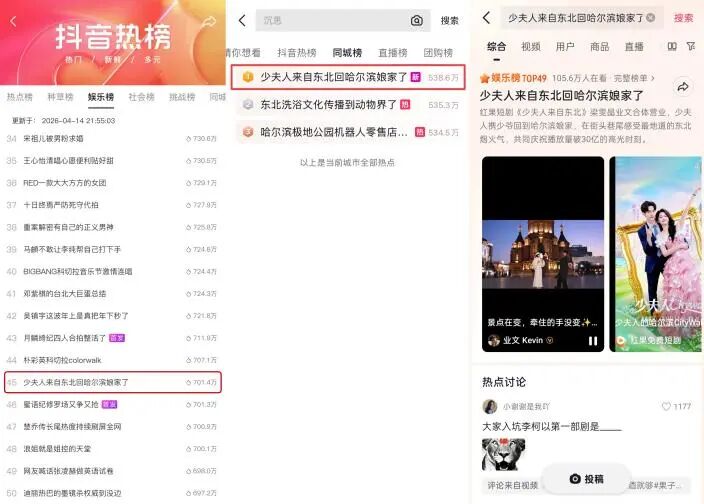Open the first 同城榜 topic 少夫人来自东北回哈尔滨娘家了
The height and width of the screenshot is (504, 704).
pos(348,77)
